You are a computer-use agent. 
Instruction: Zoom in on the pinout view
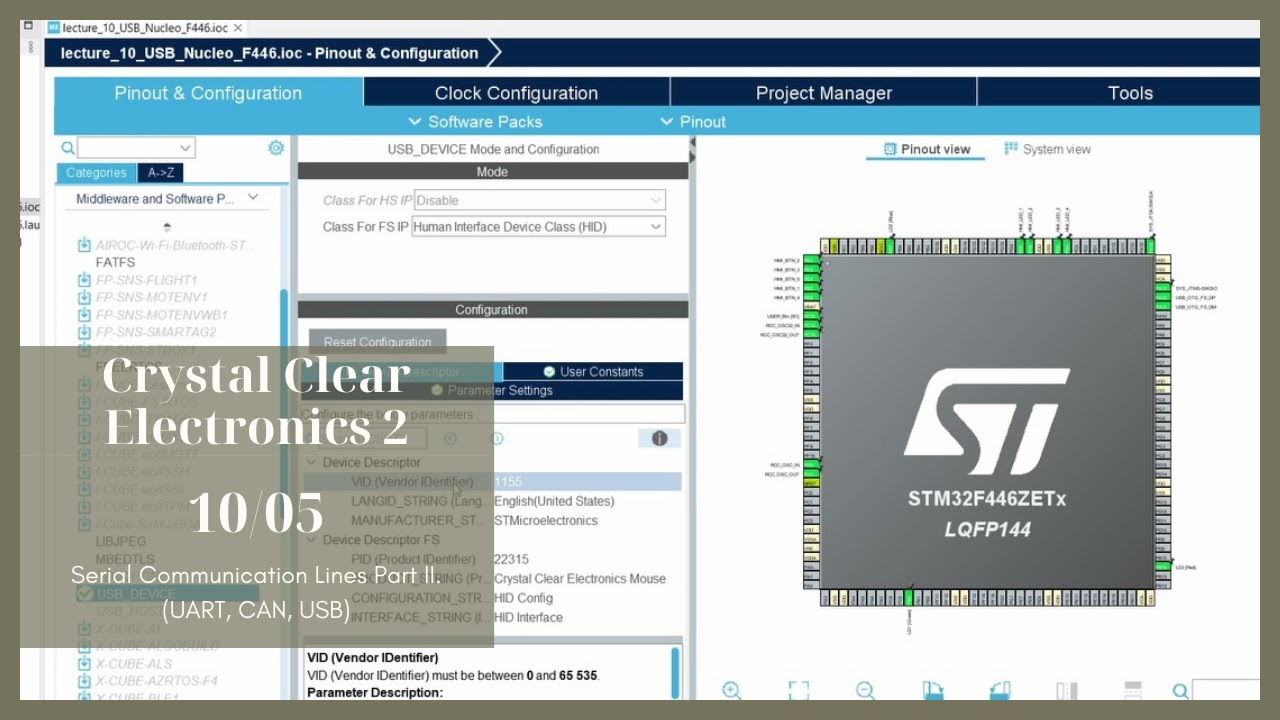click(x=731, y=691)
